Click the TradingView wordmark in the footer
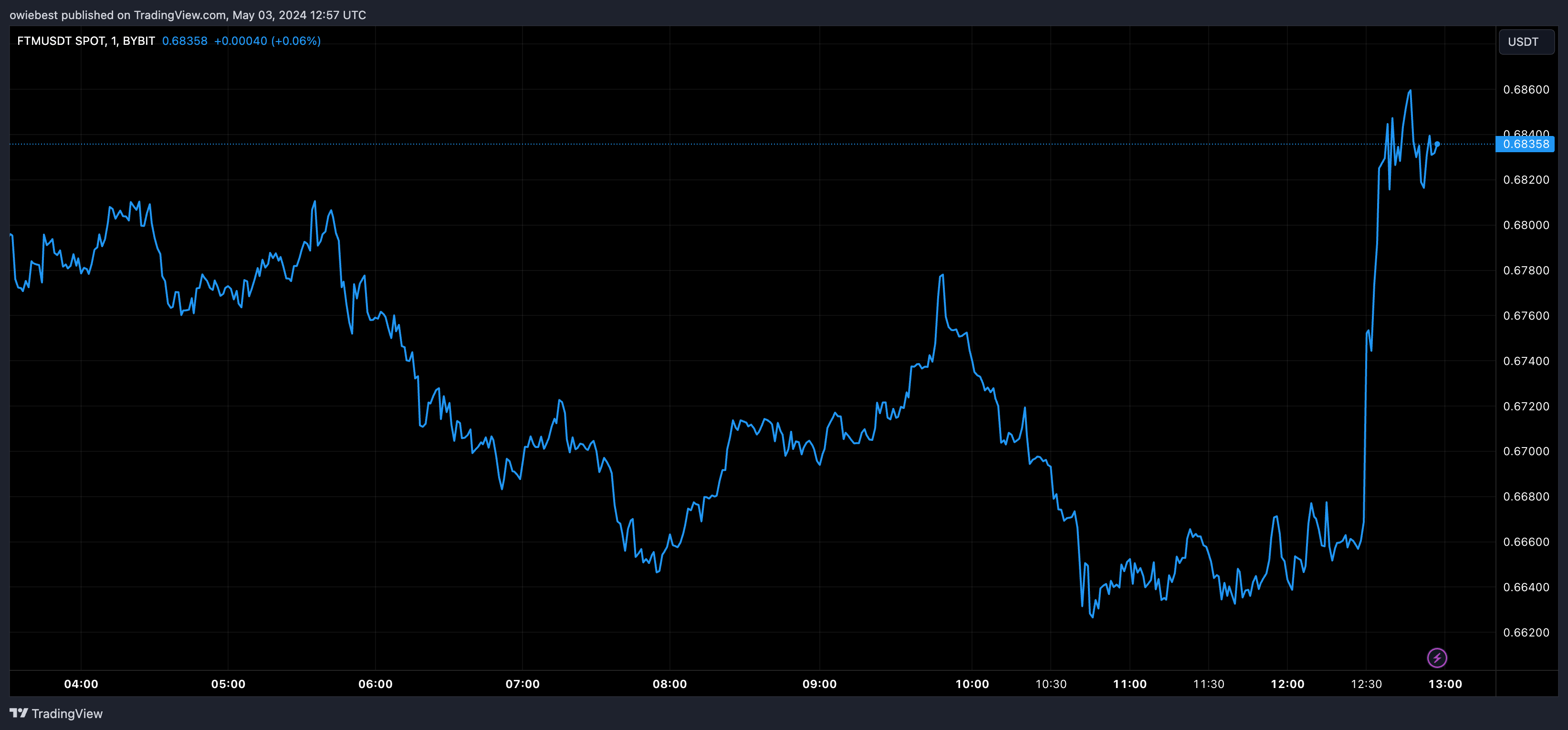This screenshot has width=1568, height=730. click(x=67, y=714)
